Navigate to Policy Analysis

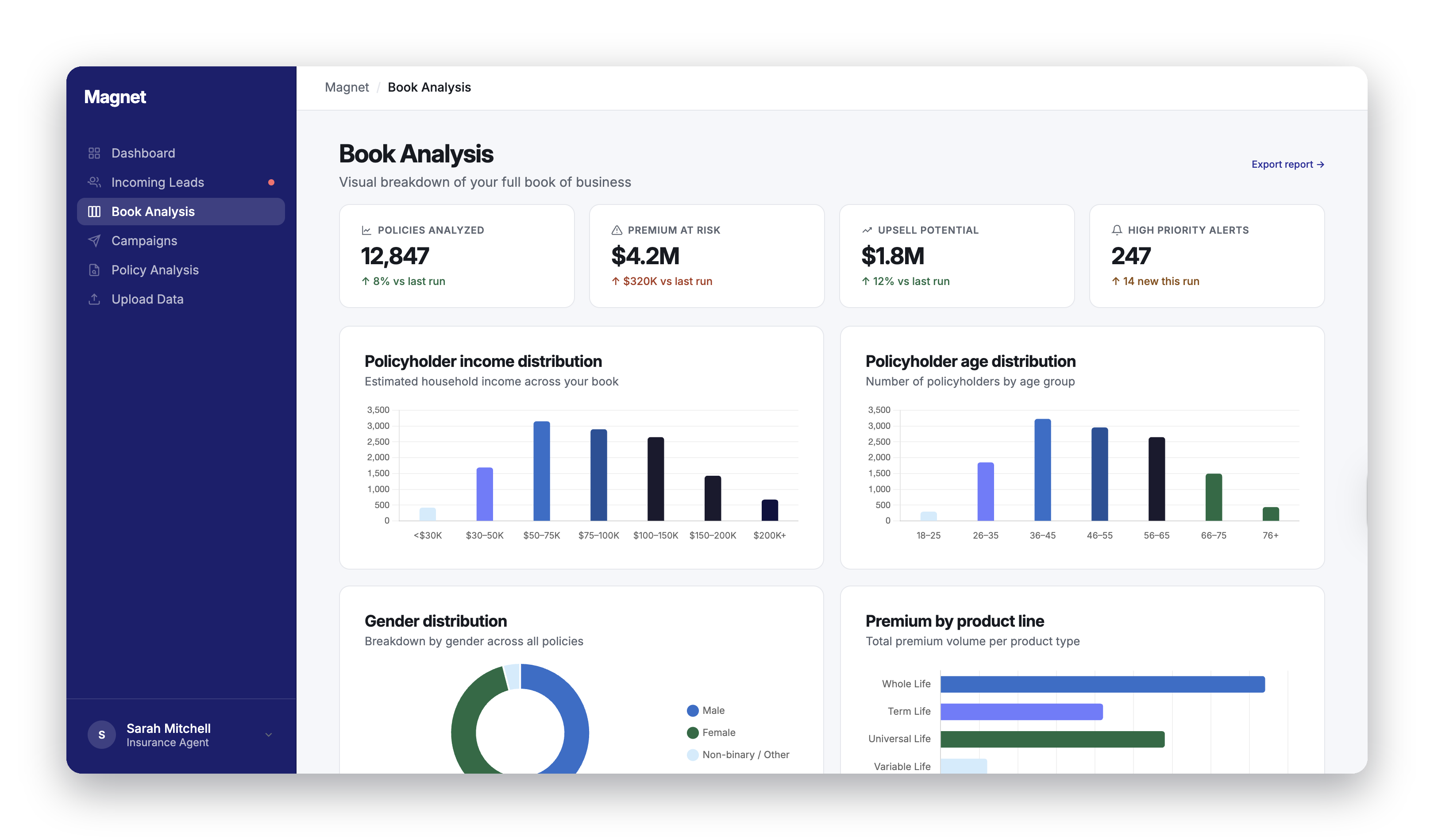click(181, 270)
